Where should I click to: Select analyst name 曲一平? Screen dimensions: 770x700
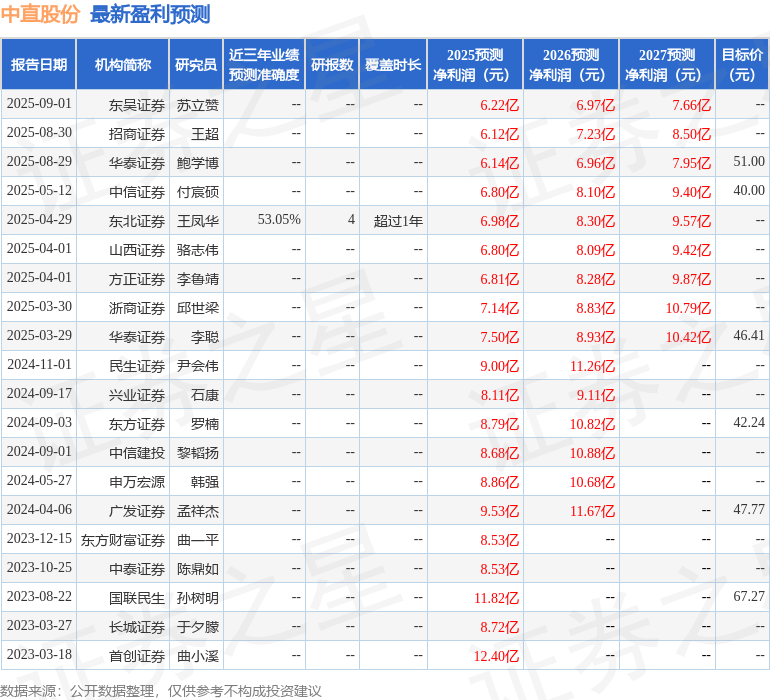coord(197,540)
